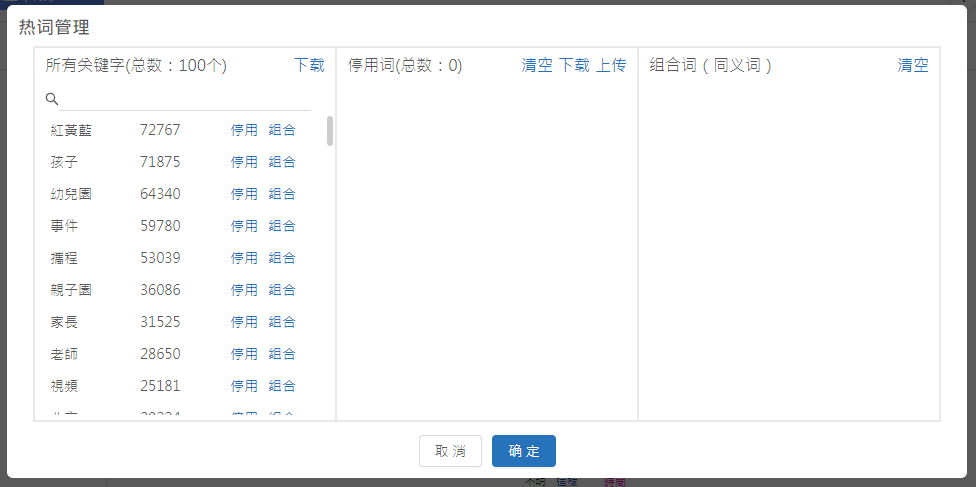Screen dimensions: 976x487
Task: Combine the keyword 攜程 via 組合
Action: (282, 258)
